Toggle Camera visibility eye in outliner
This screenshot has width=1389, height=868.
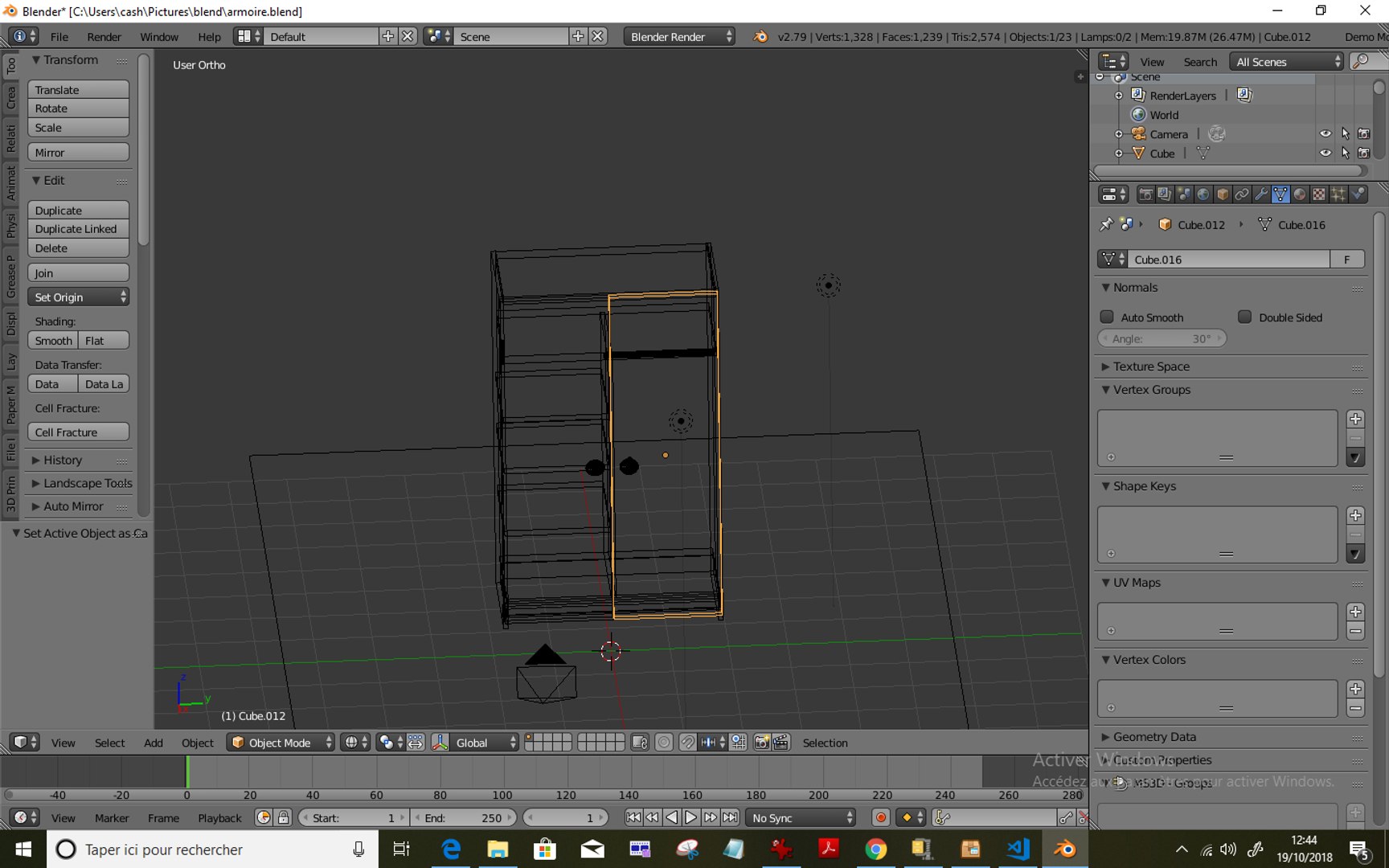[x=1325, y=134]
